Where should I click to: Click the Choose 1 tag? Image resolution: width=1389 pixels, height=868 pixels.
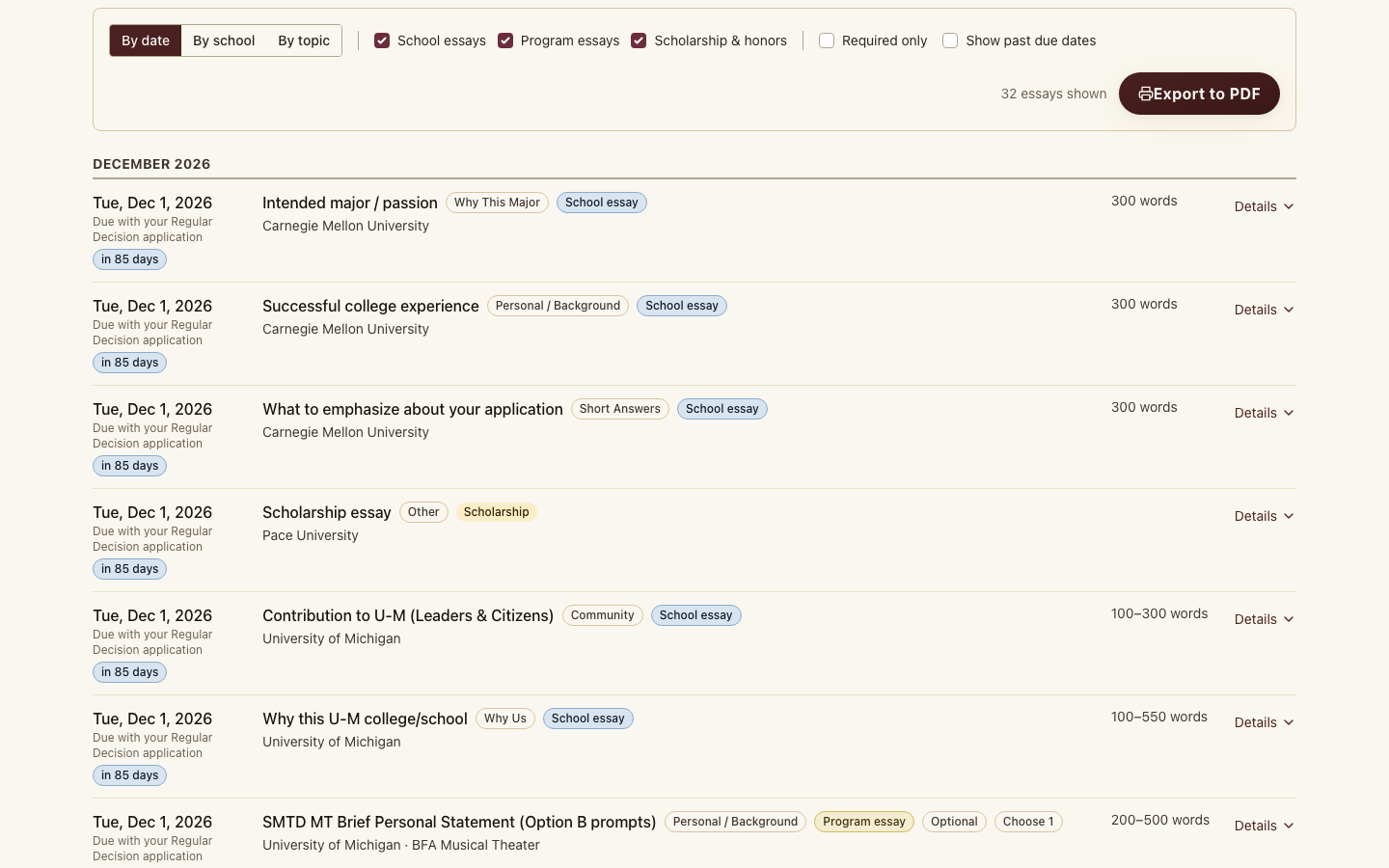[x=1028, y=822]
